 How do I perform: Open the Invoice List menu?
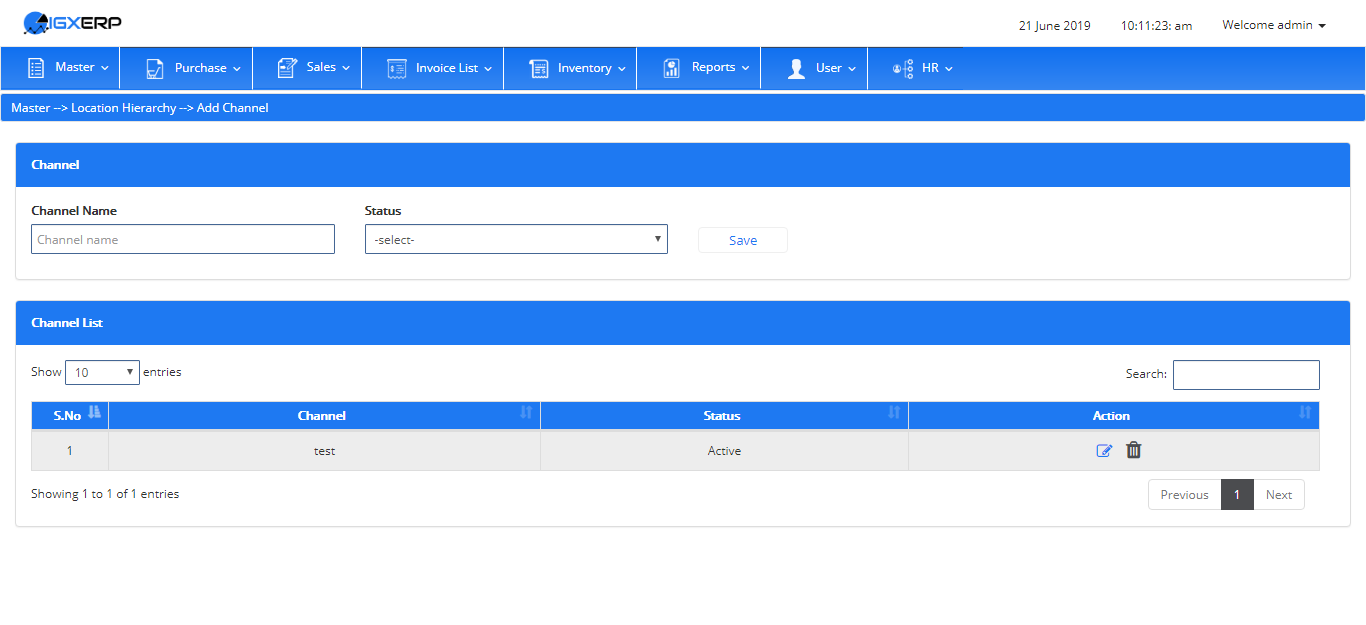pyautogui.click(x=440, y=68)
